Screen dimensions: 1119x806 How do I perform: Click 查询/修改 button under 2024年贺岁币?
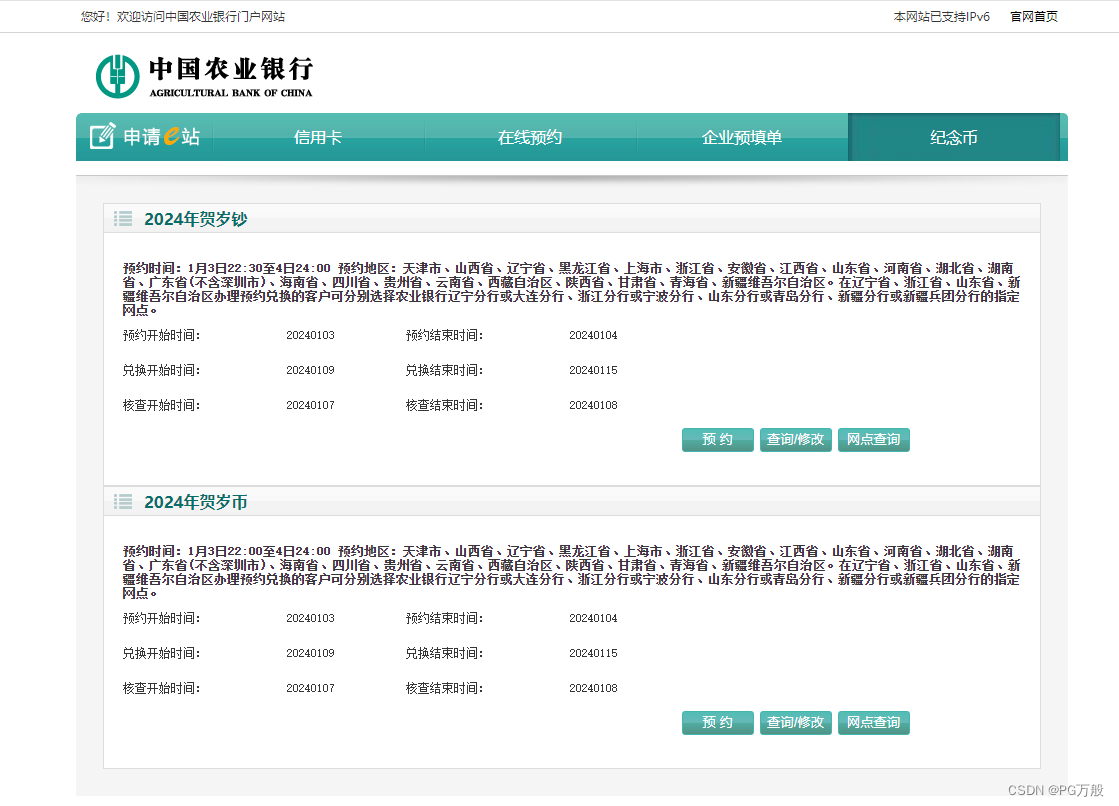point(796,722)
